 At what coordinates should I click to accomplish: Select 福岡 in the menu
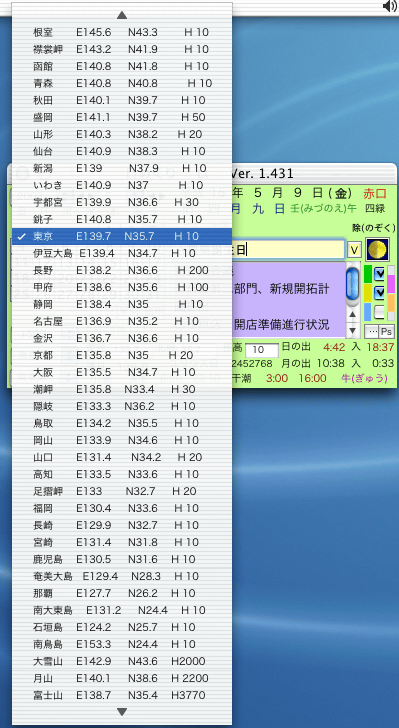pyautogui.click(x=122, y=508)
